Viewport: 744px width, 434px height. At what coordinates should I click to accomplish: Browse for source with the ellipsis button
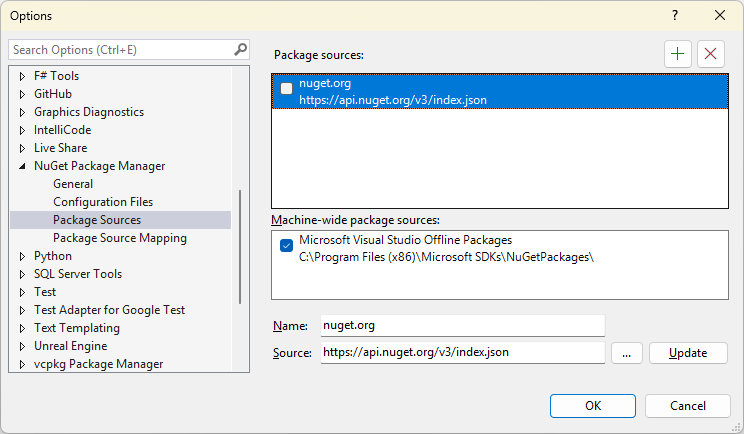626,353
